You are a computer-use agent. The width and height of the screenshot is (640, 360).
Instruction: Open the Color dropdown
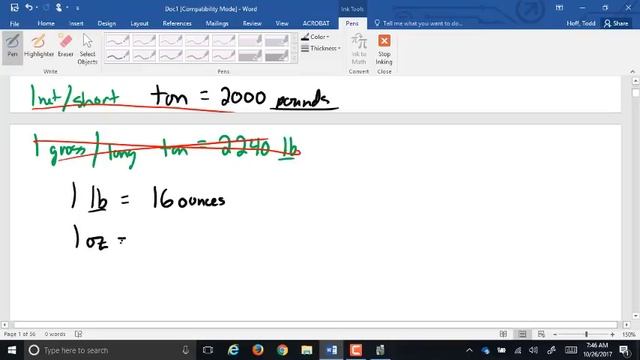pos(315,37)
